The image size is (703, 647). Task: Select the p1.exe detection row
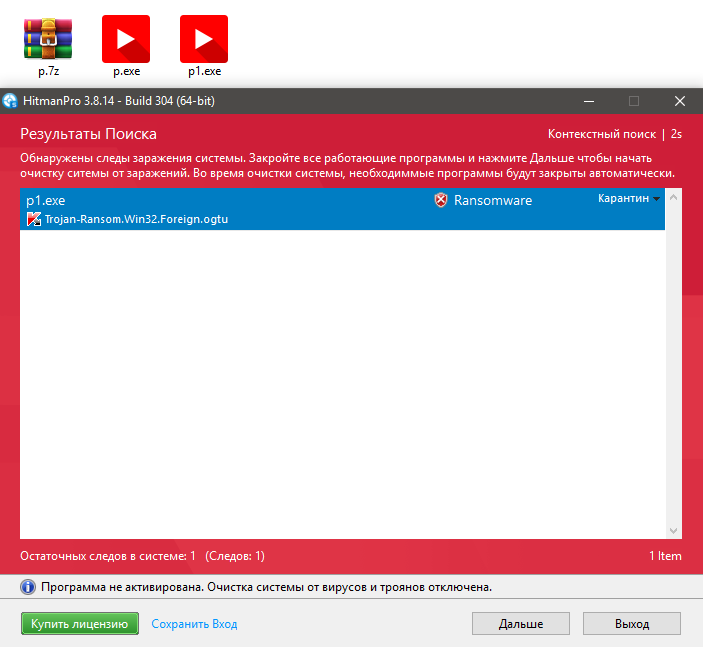pyautogui.click(x=342, y=209)
